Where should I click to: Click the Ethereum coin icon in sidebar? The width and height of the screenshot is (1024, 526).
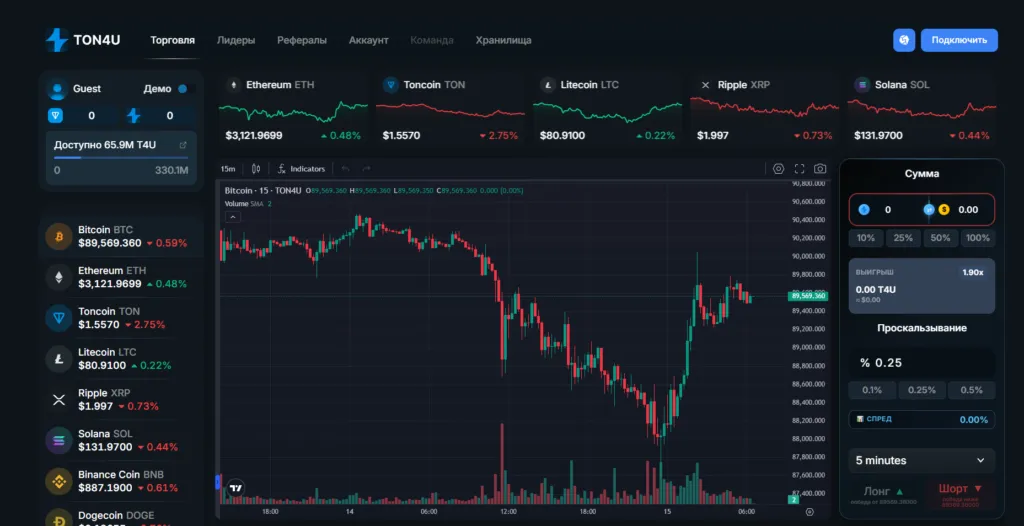[x=59, y=277]
